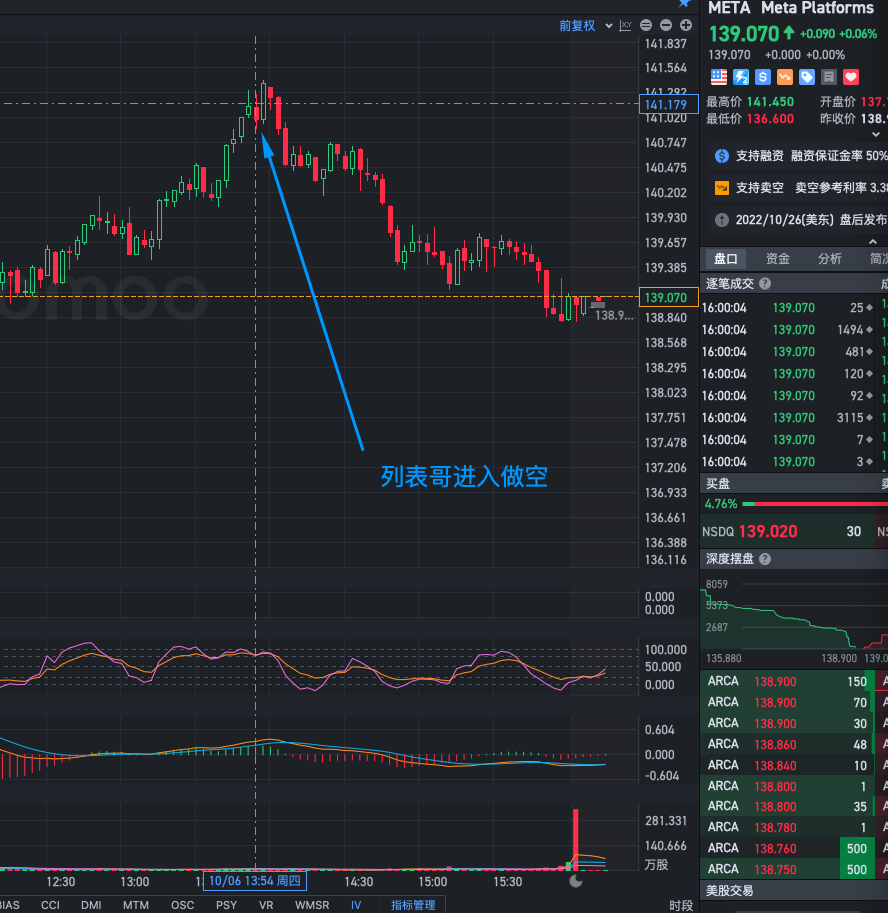Select the ARCA 138.840 10 order row
The width and height of the screenshot is (888, 913).
[x=787, y=765]
